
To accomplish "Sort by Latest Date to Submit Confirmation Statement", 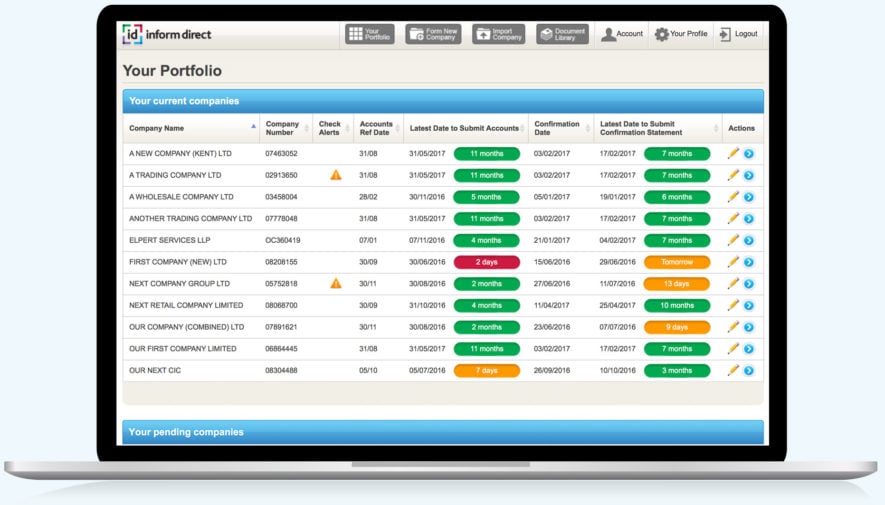I will click(x=655, y=128).
